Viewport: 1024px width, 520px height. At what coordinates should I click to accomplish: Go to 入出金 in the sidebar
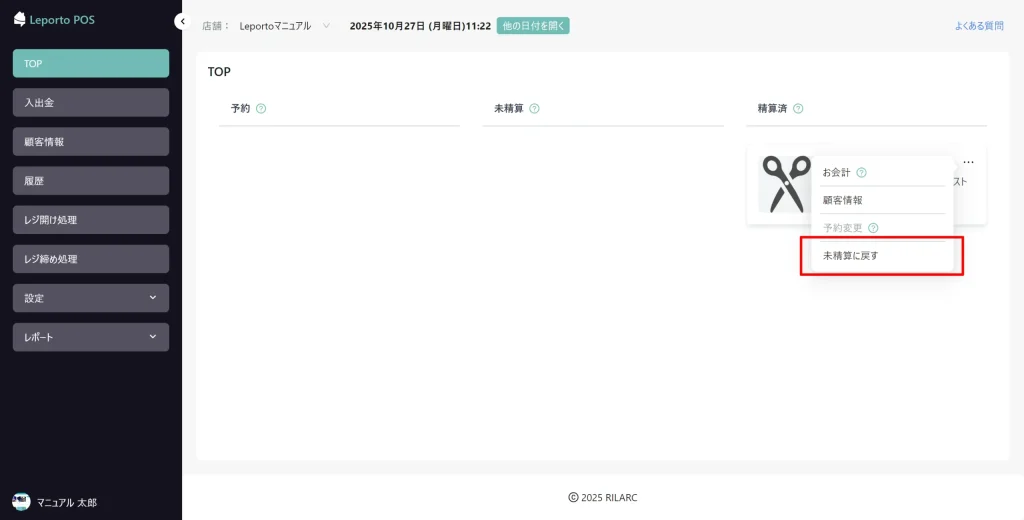click(x=91, y=102)
